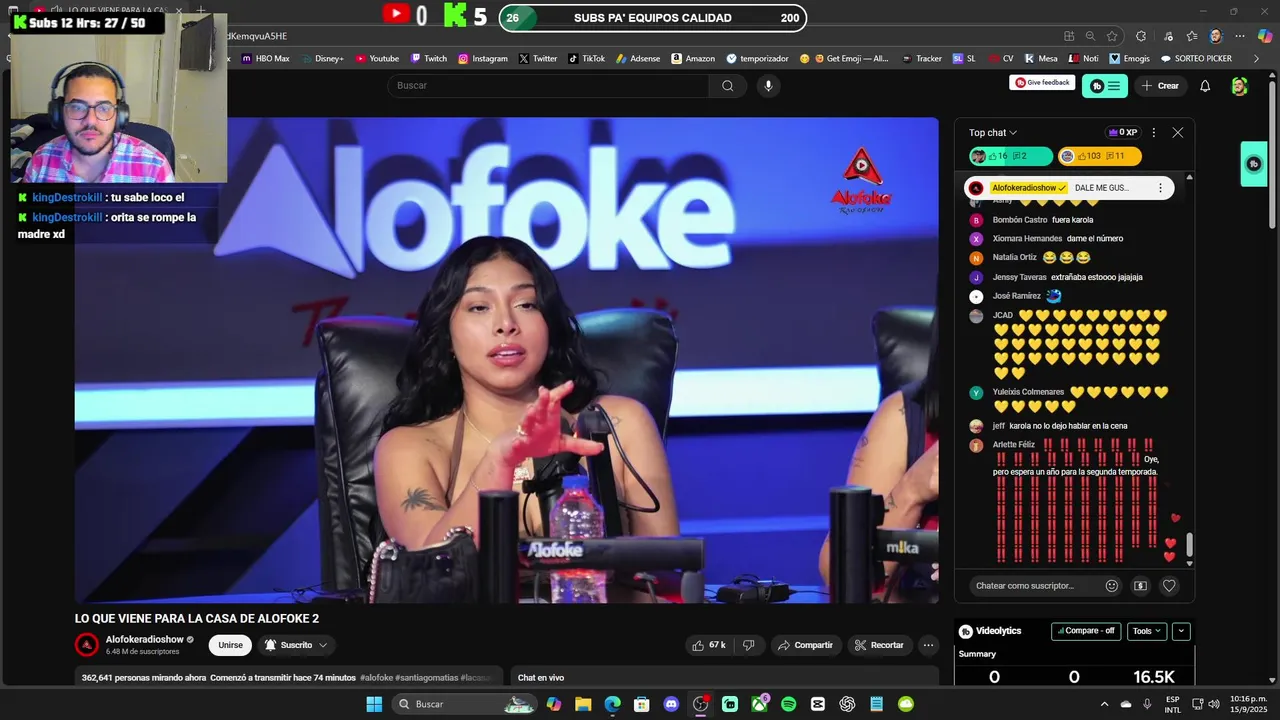
Task: Toggle Videolytics Compare - off button
Action: pyautogui.click(x=1086, y=631)
